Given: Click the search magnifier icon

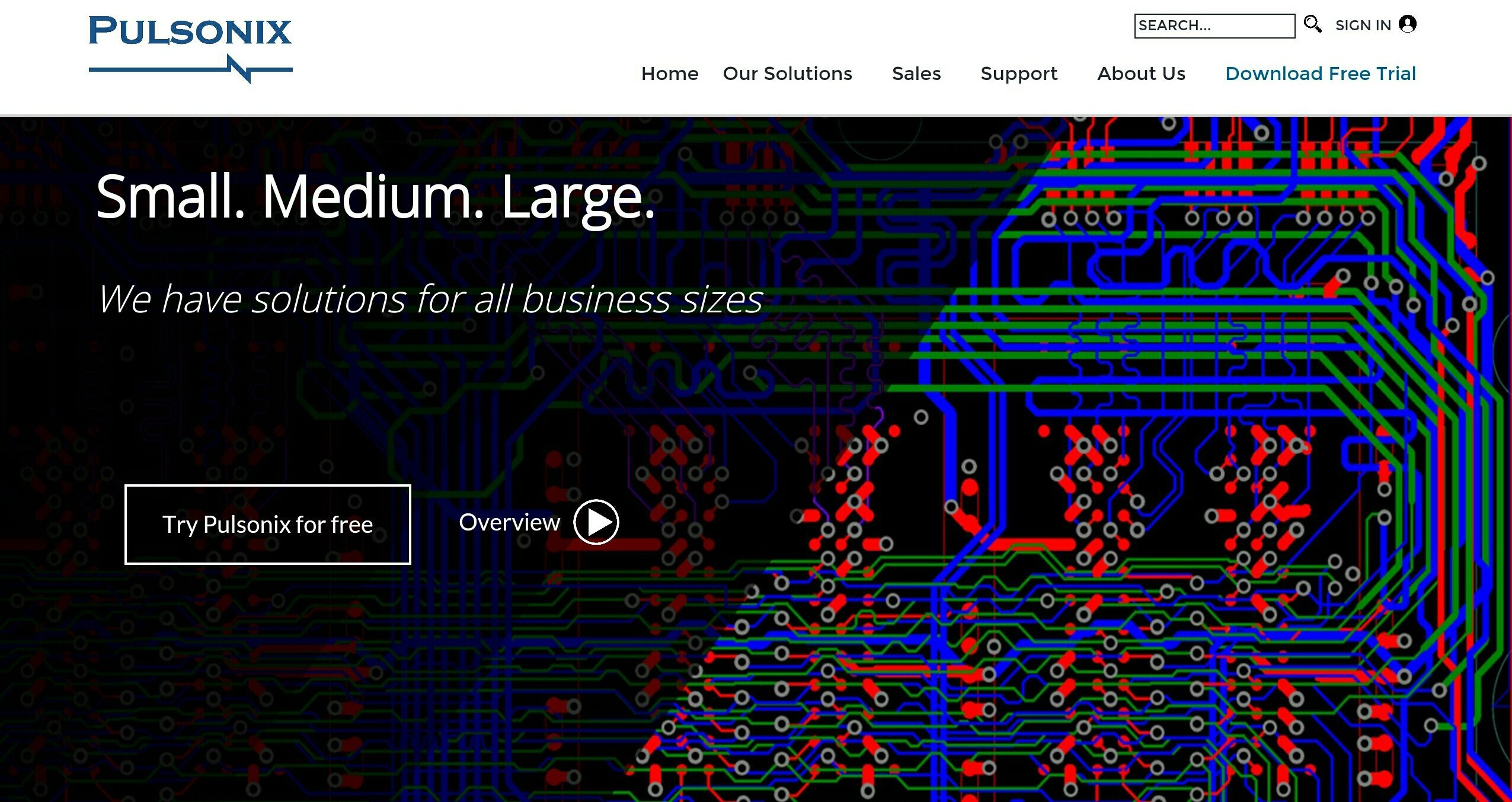Looking at the screenshot, I should pos(1312,24).
